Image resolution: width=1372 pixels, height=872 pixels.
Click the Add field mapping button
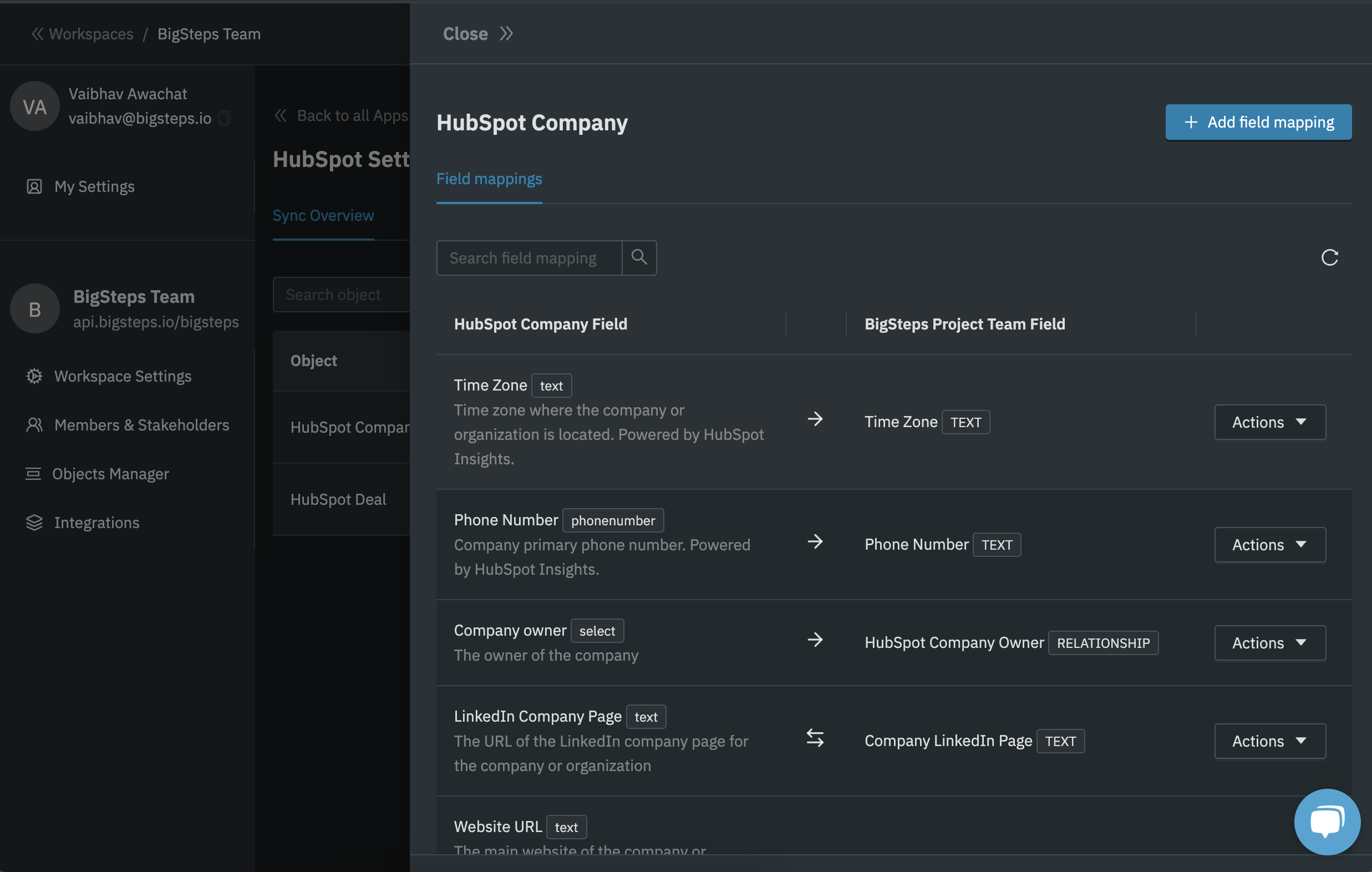(1258, 122)
